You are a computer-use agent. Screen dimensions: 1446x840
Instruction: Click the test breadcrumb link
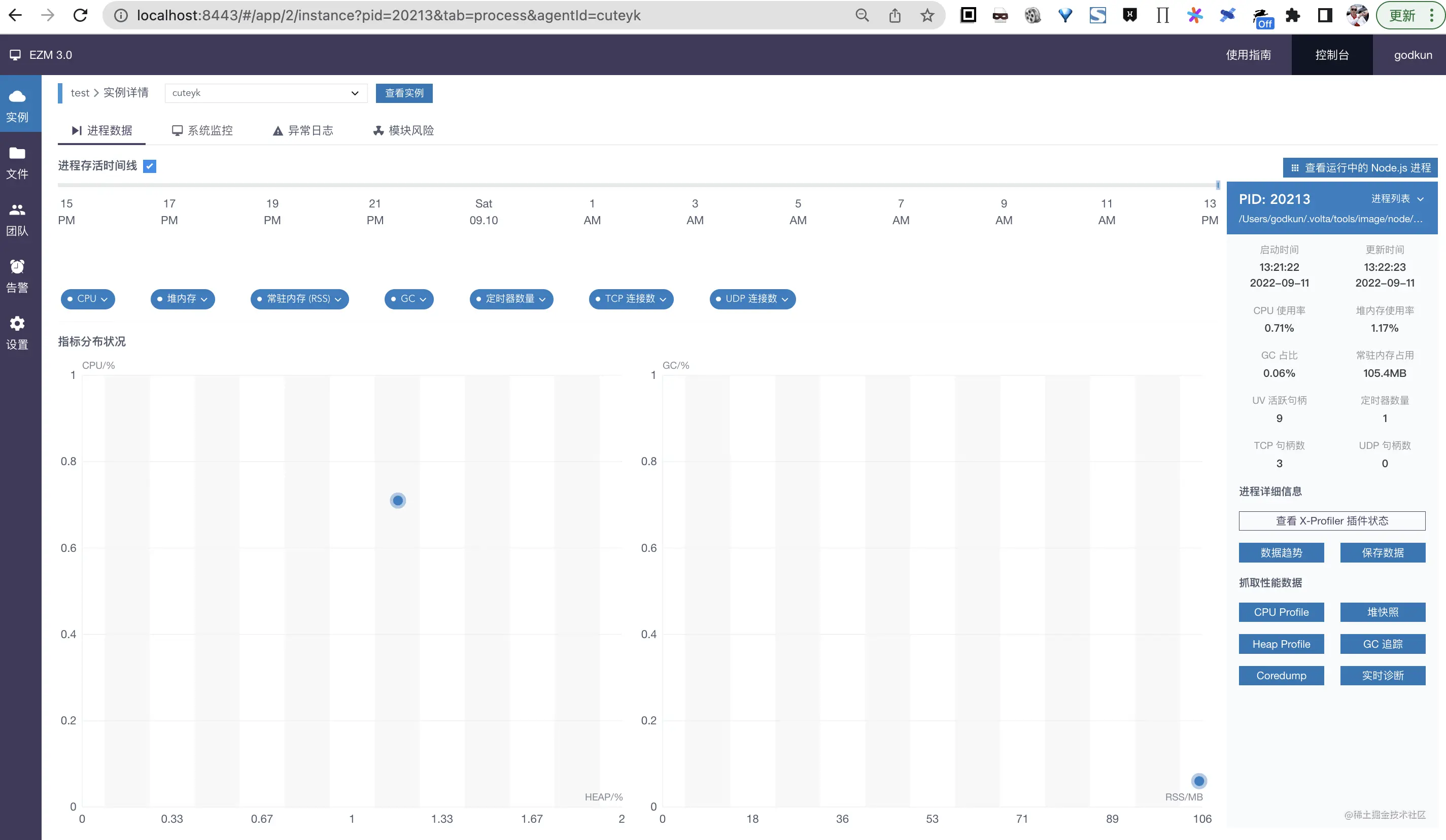pyautogui.click(x=80, y=93)
